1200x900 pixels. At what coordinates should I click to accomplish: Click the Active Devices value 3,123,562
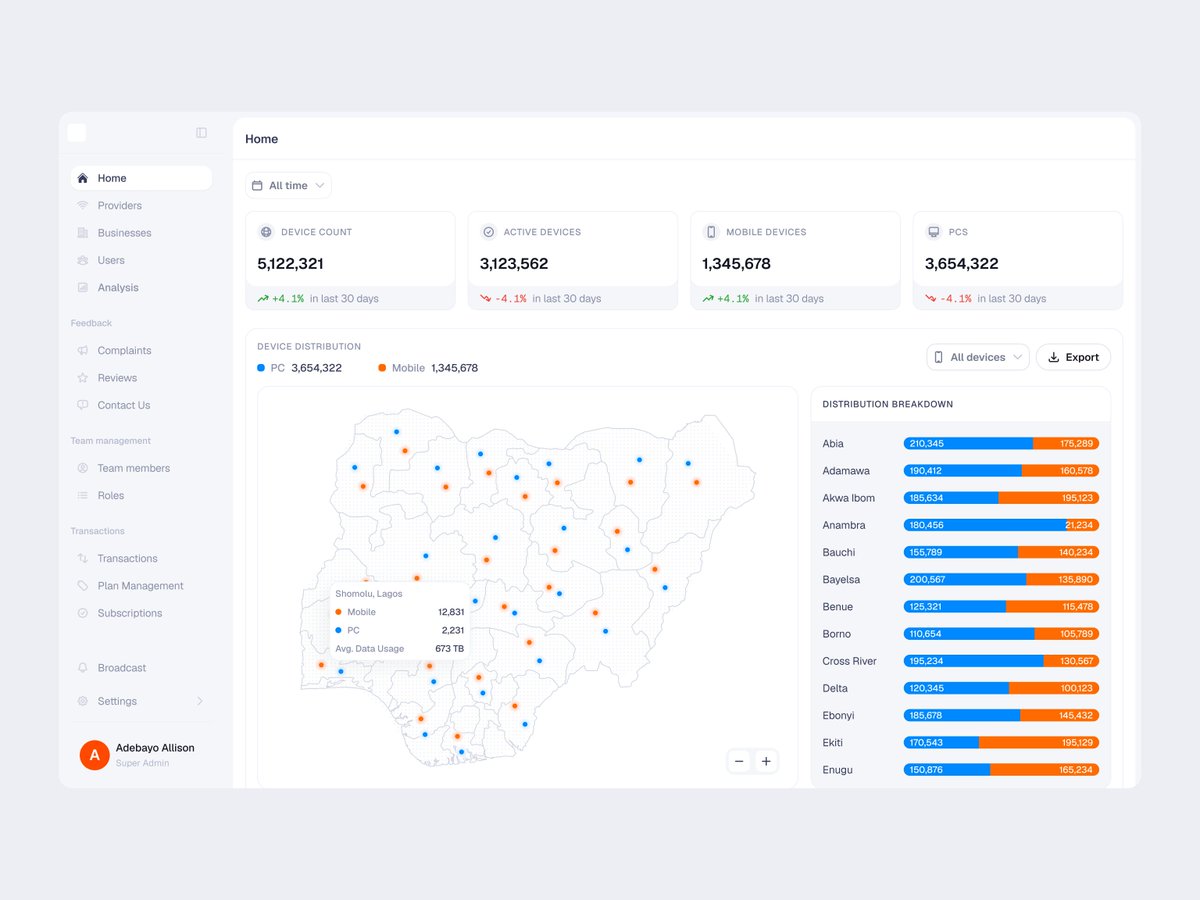click(x=514, y=264)
